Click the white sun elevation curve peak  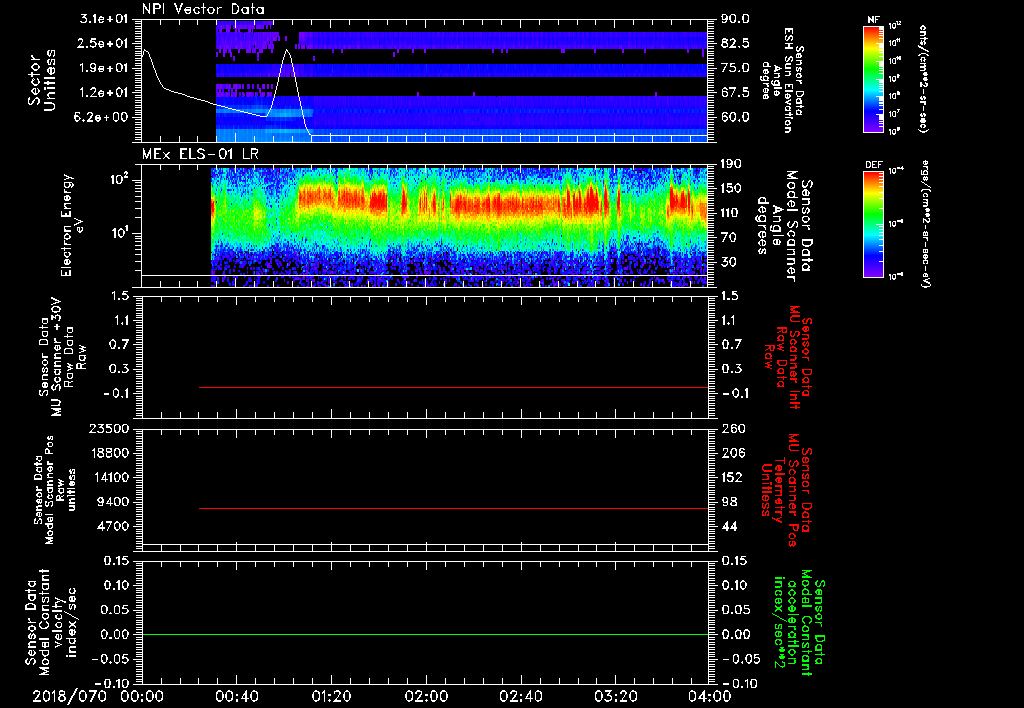tap(287, 50)
